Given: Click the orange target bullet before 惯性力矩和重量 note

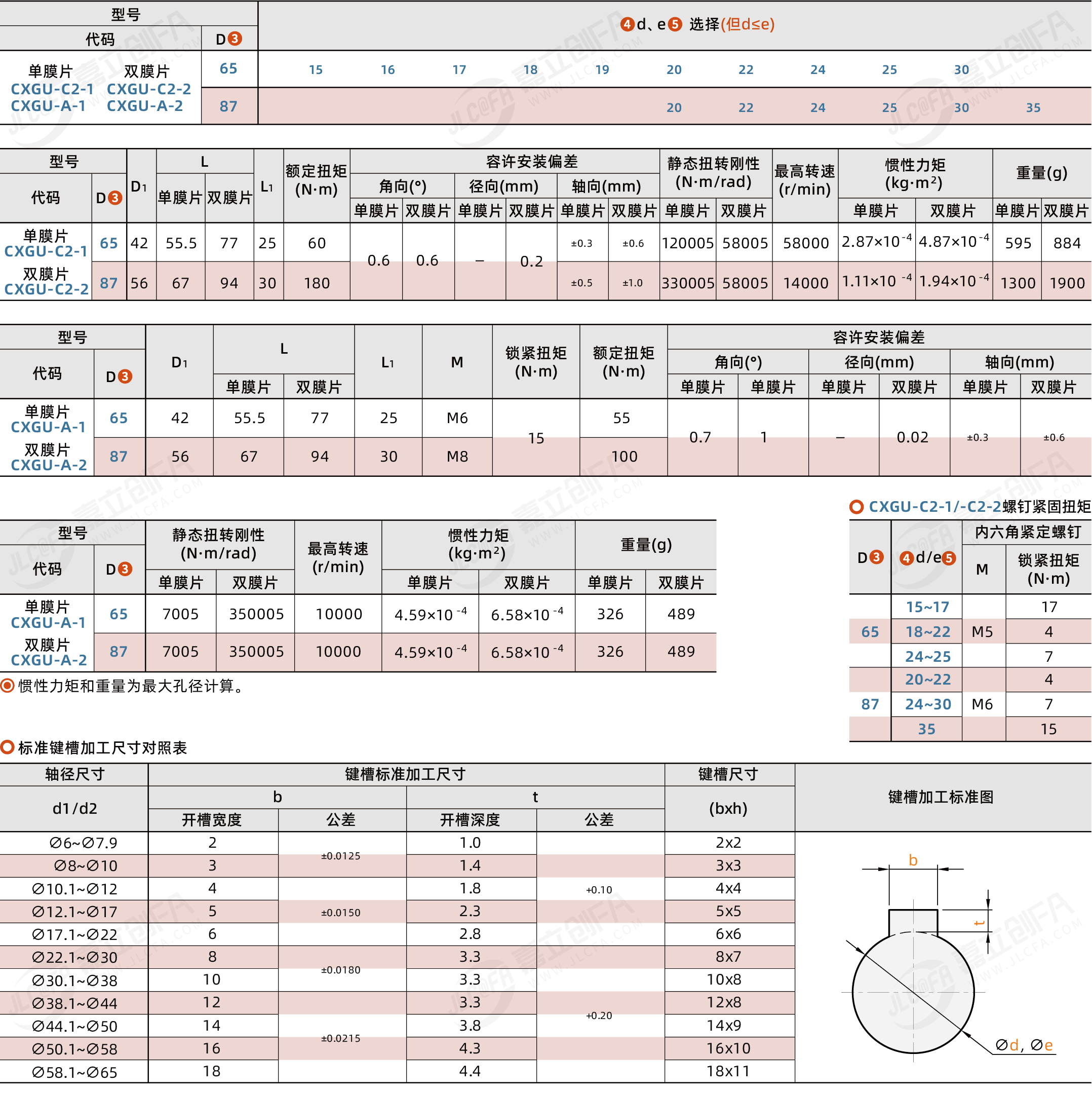Looking at the screenshot, I should pyautogui.click(x=7, y=686).
